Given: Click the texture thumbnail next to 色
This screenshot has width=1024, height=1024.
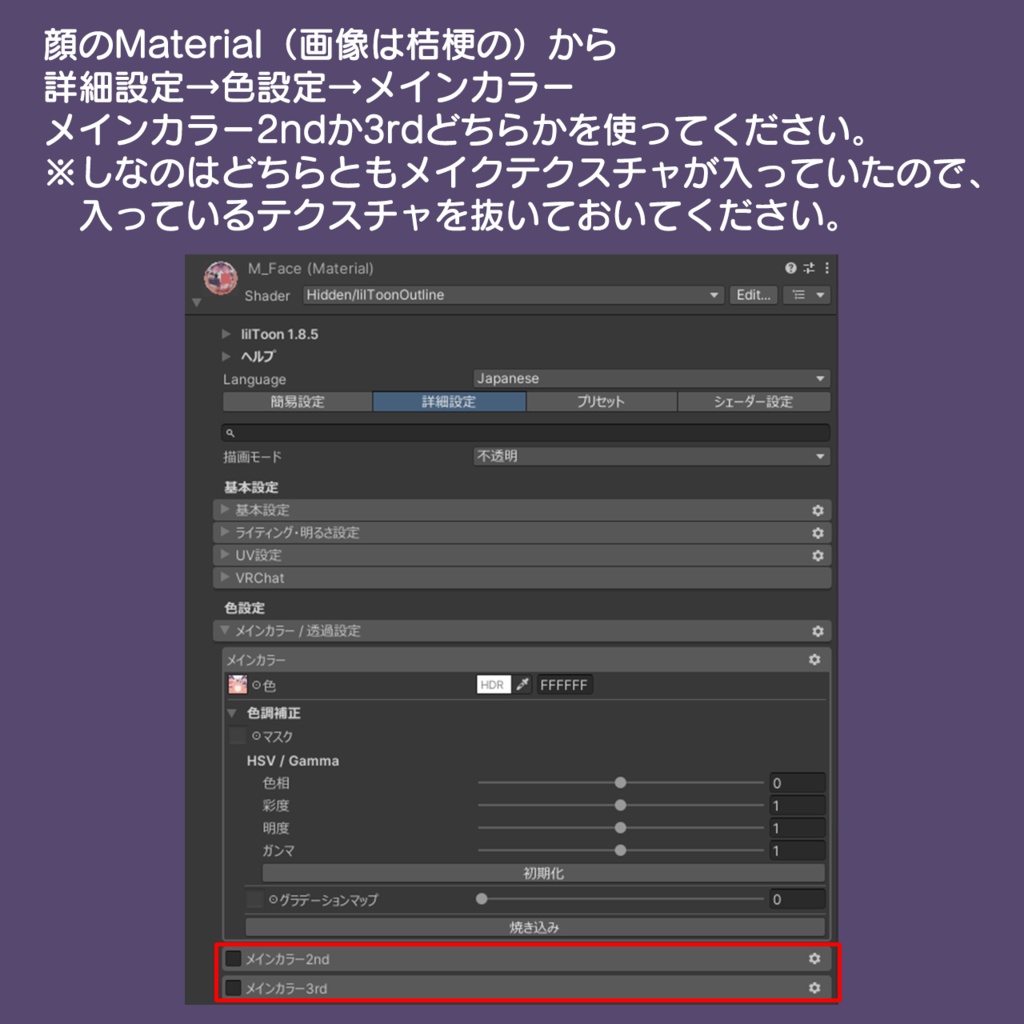Looking at the screenshot, I should (238, 684).
